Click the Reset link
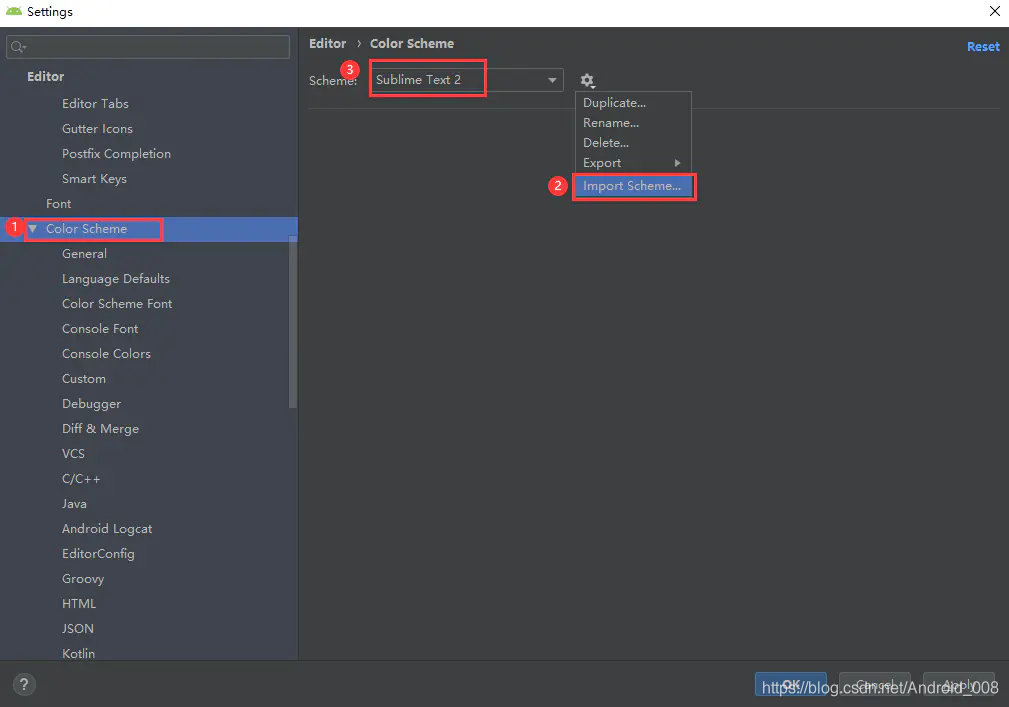This screenshot has width=1009, height=707. click(x=983, y=46)
